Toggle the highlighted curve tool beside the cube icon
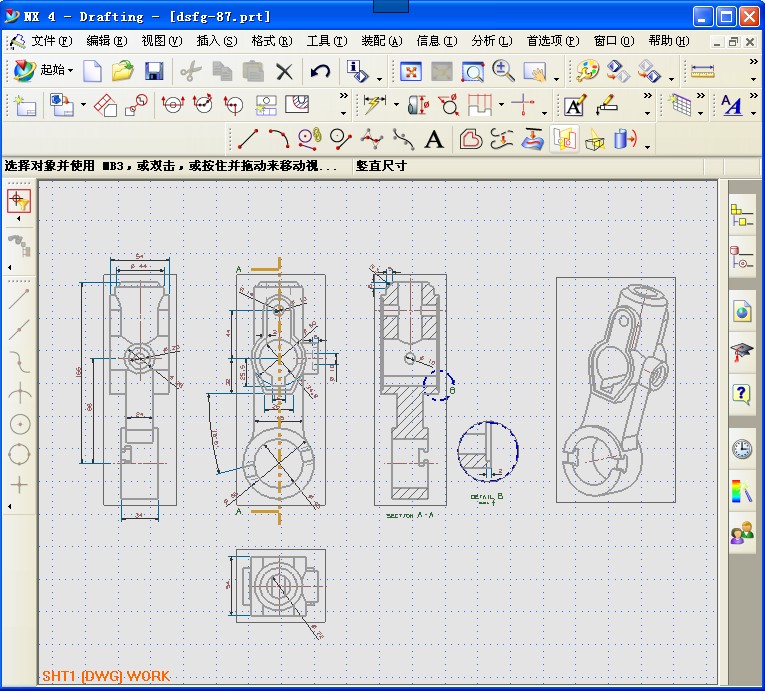The width and height of the screenshot is (765, 691). pyautogui.click(x=564, y=139)
